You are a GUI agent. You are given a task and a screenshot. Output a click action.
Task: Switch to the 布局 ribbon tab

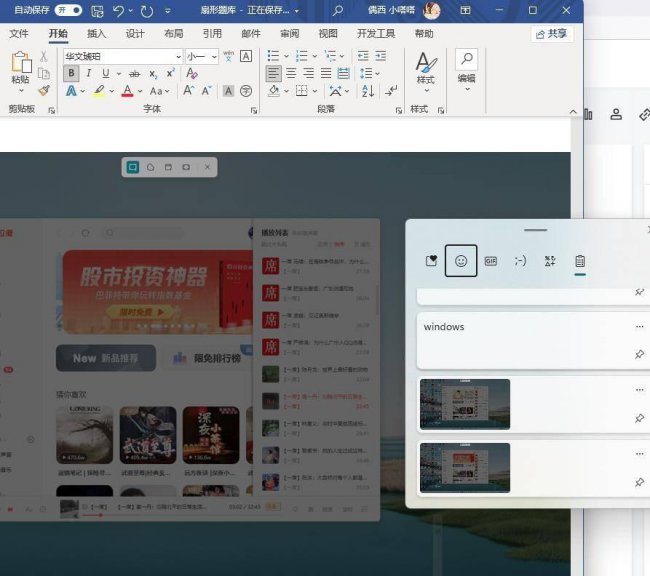pos(173,34)
